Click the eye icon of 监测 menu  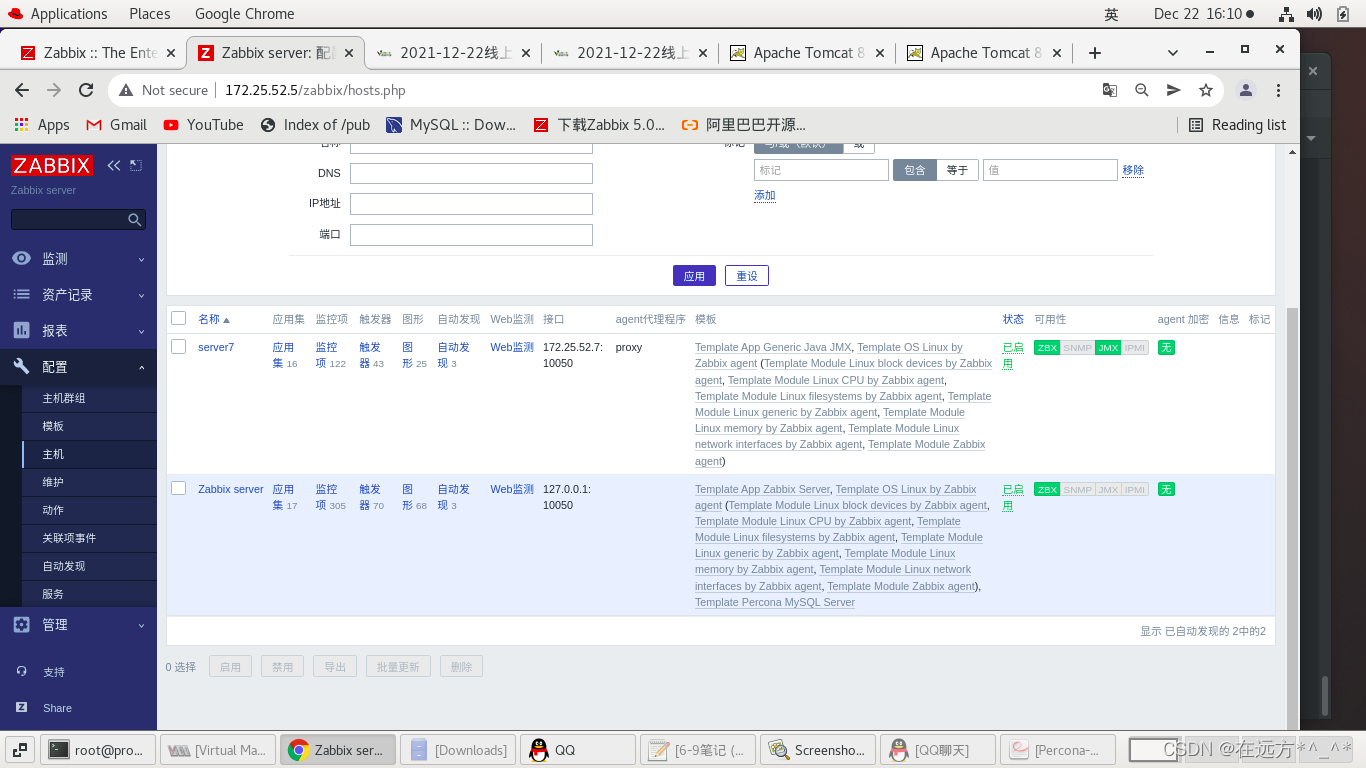pos(21,258)
